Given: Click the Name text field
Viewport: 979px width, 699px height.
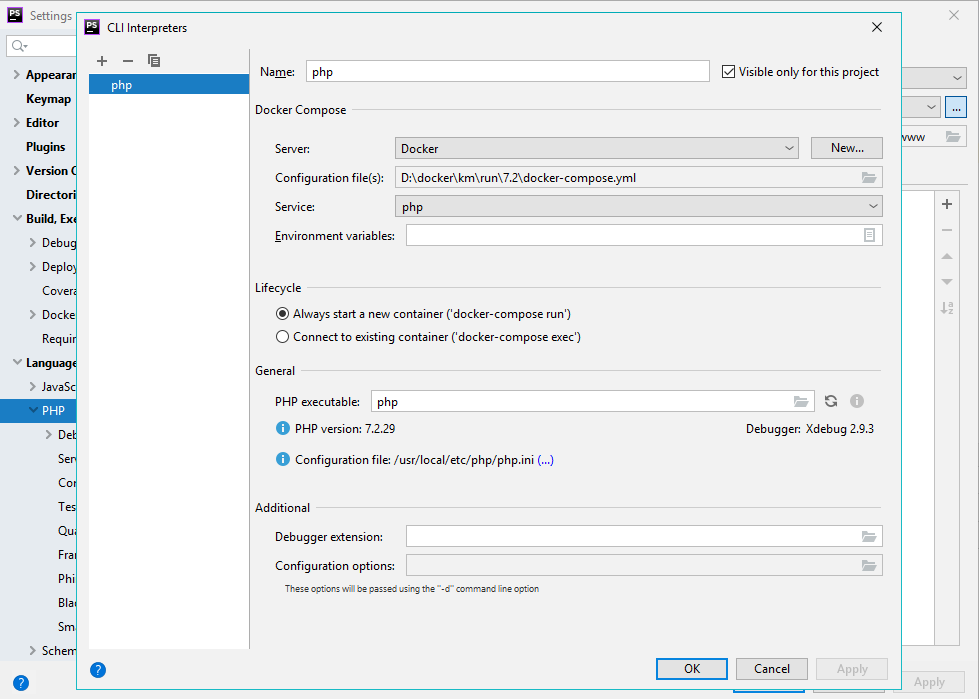Looking at the screenshot, I should [507, 72].
